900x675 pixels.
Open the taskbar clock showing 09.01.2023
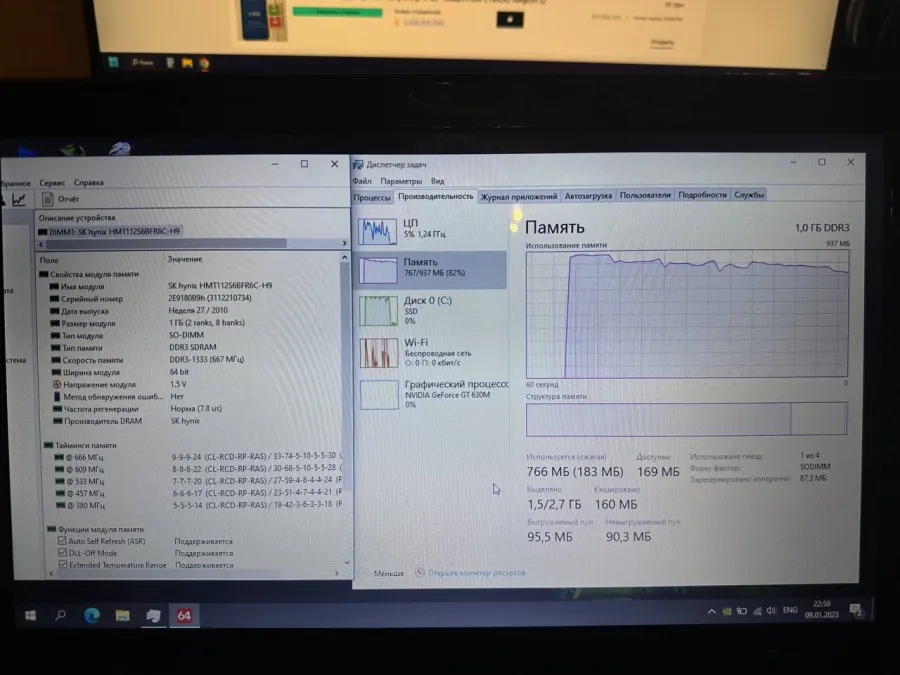[x=821, y=609]
